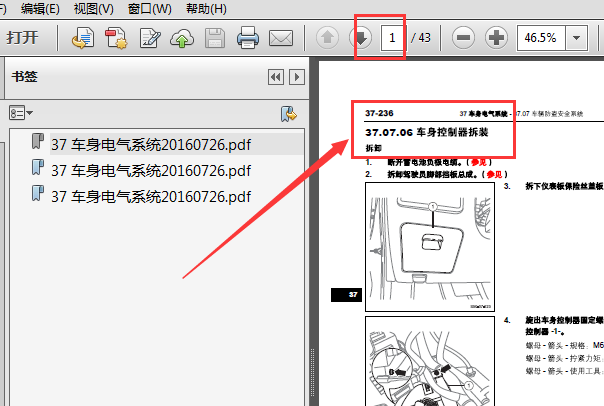Click the page code 37-236

coord(379,113)
